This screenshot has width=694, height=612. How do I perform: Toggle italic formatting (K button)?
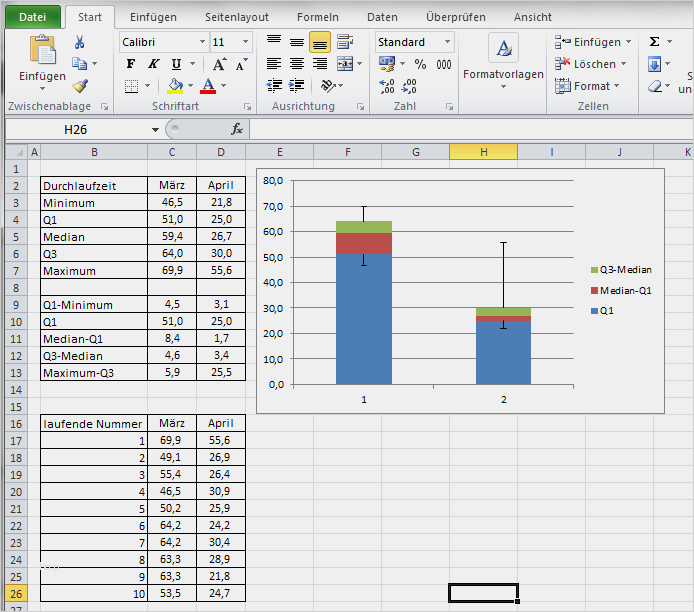(153, 64)
